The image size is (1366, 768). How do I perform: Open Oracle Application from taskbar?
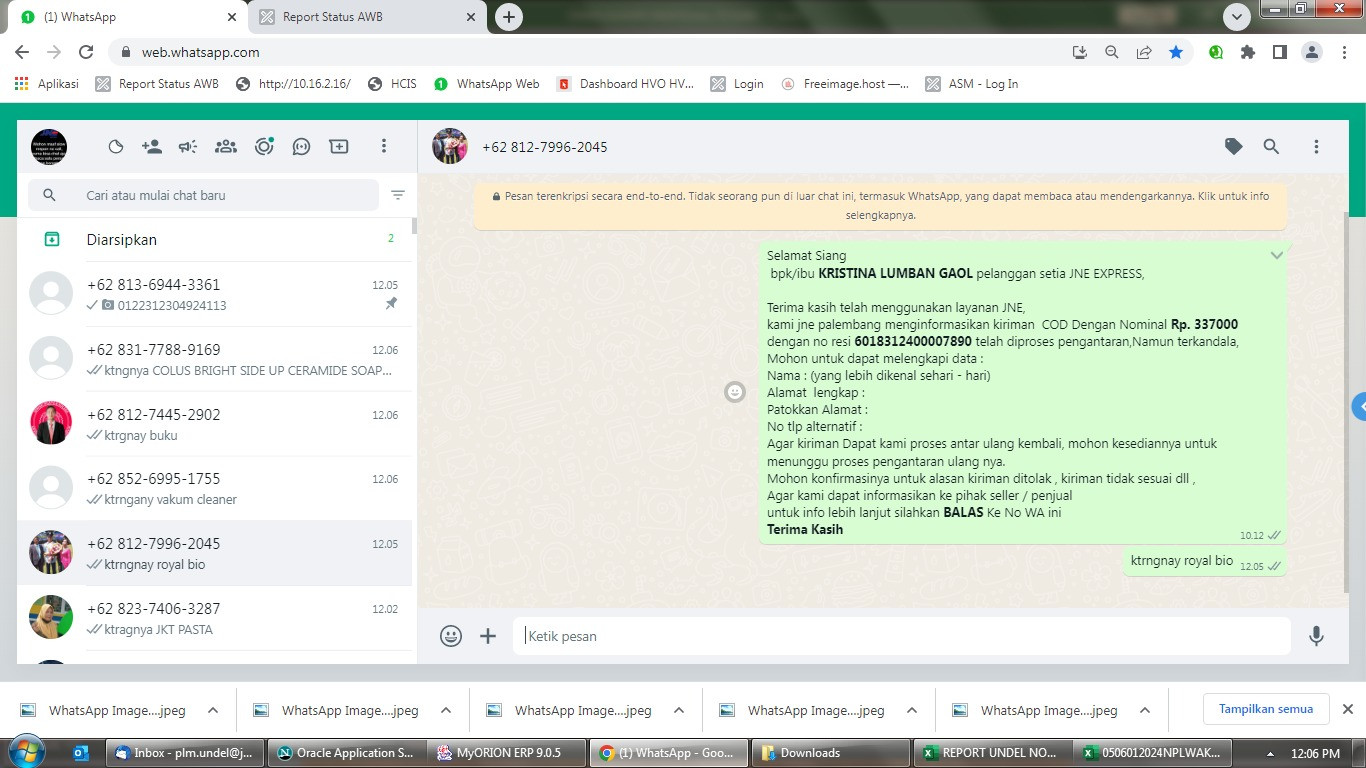tap(346, 753)
